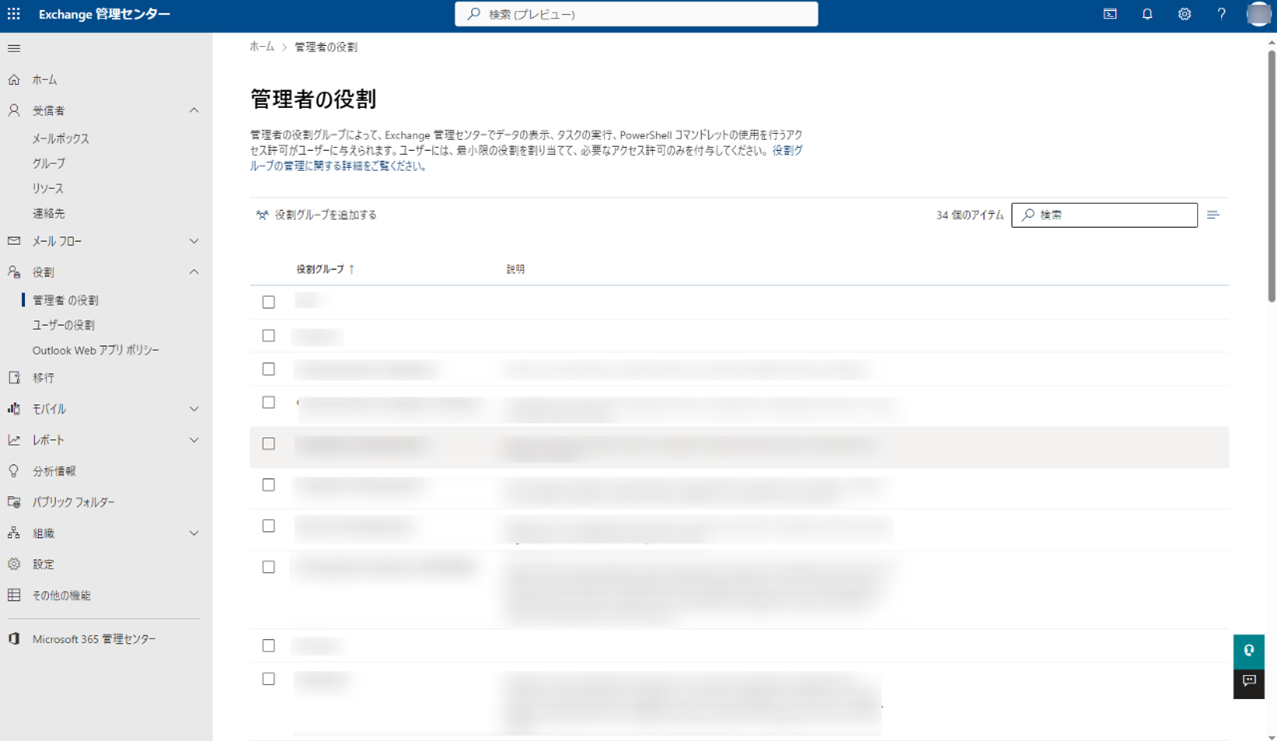Click 役割グループを追加する button

(316, 215)
